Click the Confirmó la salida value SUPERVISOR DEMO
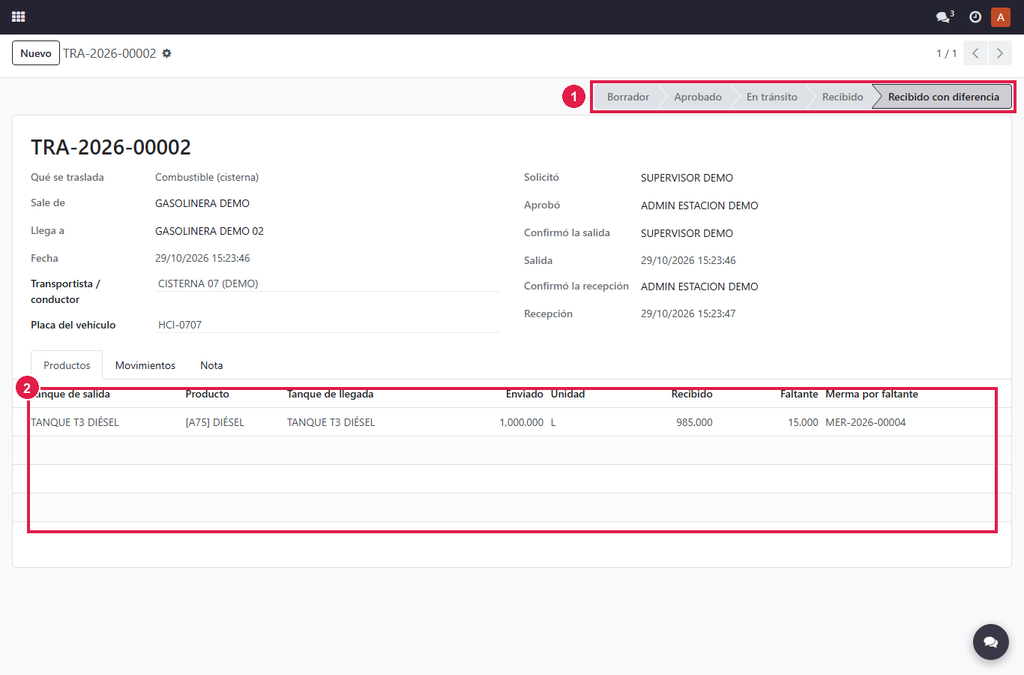Image resolution: width=1024 pixels, height=675 pixels. [x=687, y=234]
